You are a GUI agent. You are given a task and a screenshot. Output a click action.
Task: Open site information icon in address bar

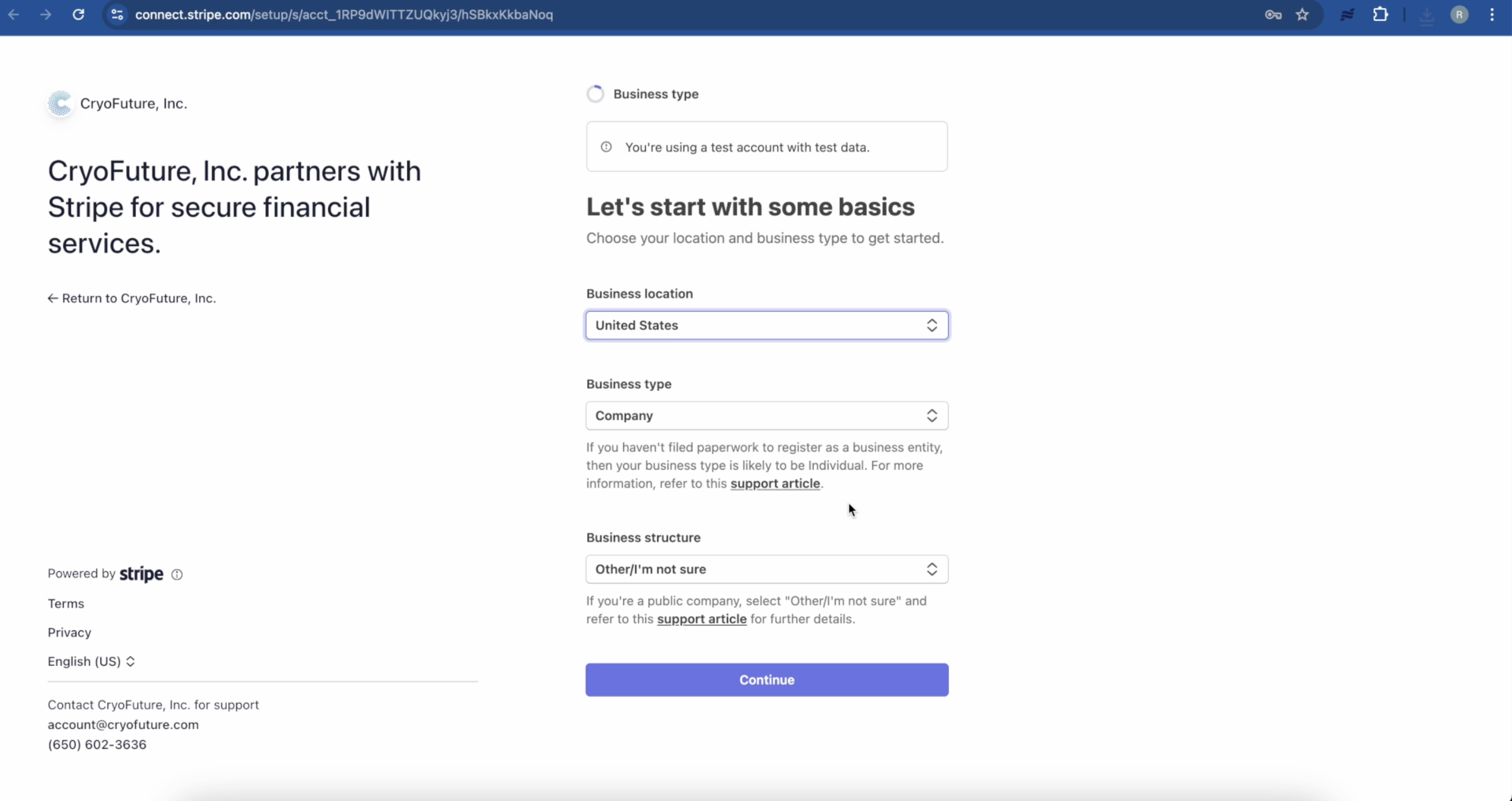(118, 15)
